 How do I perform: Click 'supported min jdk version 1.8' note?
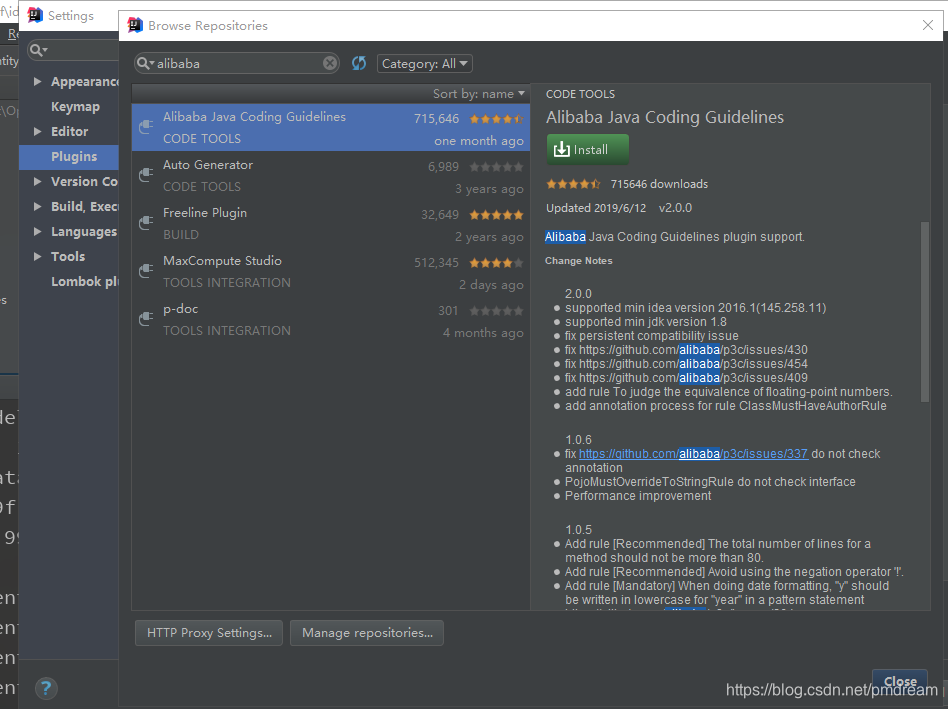646,322
